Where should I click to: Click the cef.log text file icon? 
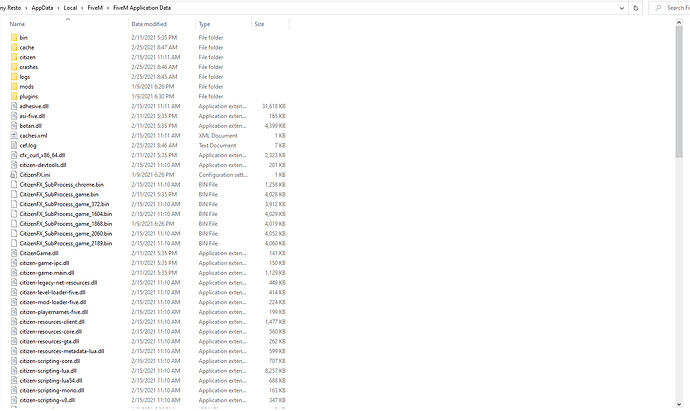[14, 145]
